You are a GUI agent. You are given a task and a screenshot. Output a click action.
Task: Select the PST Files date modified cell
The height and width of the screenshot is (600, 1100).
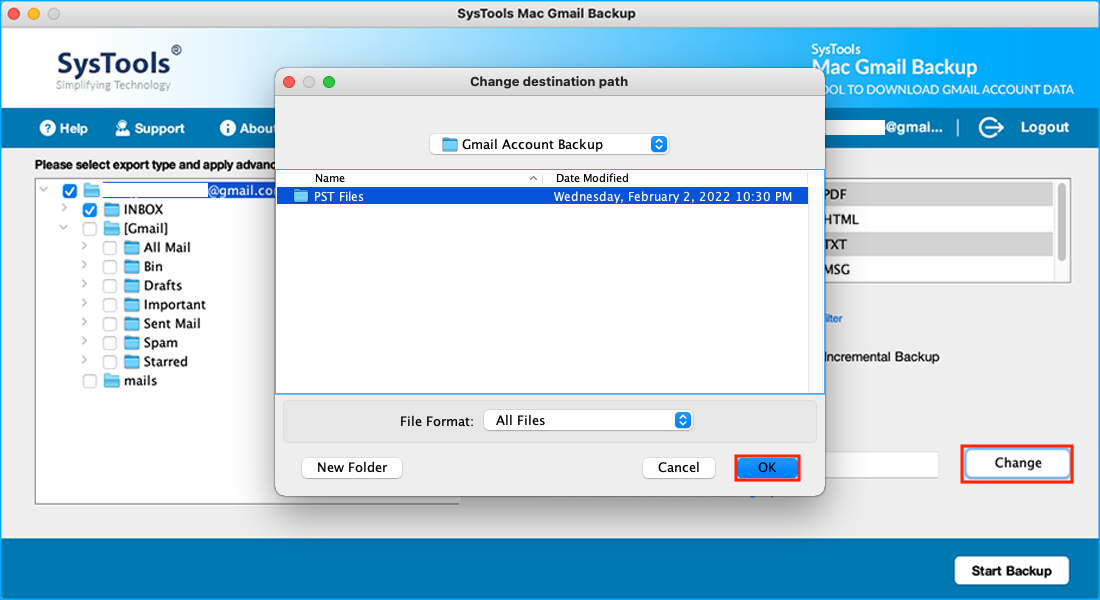click(x=673, y=196)
